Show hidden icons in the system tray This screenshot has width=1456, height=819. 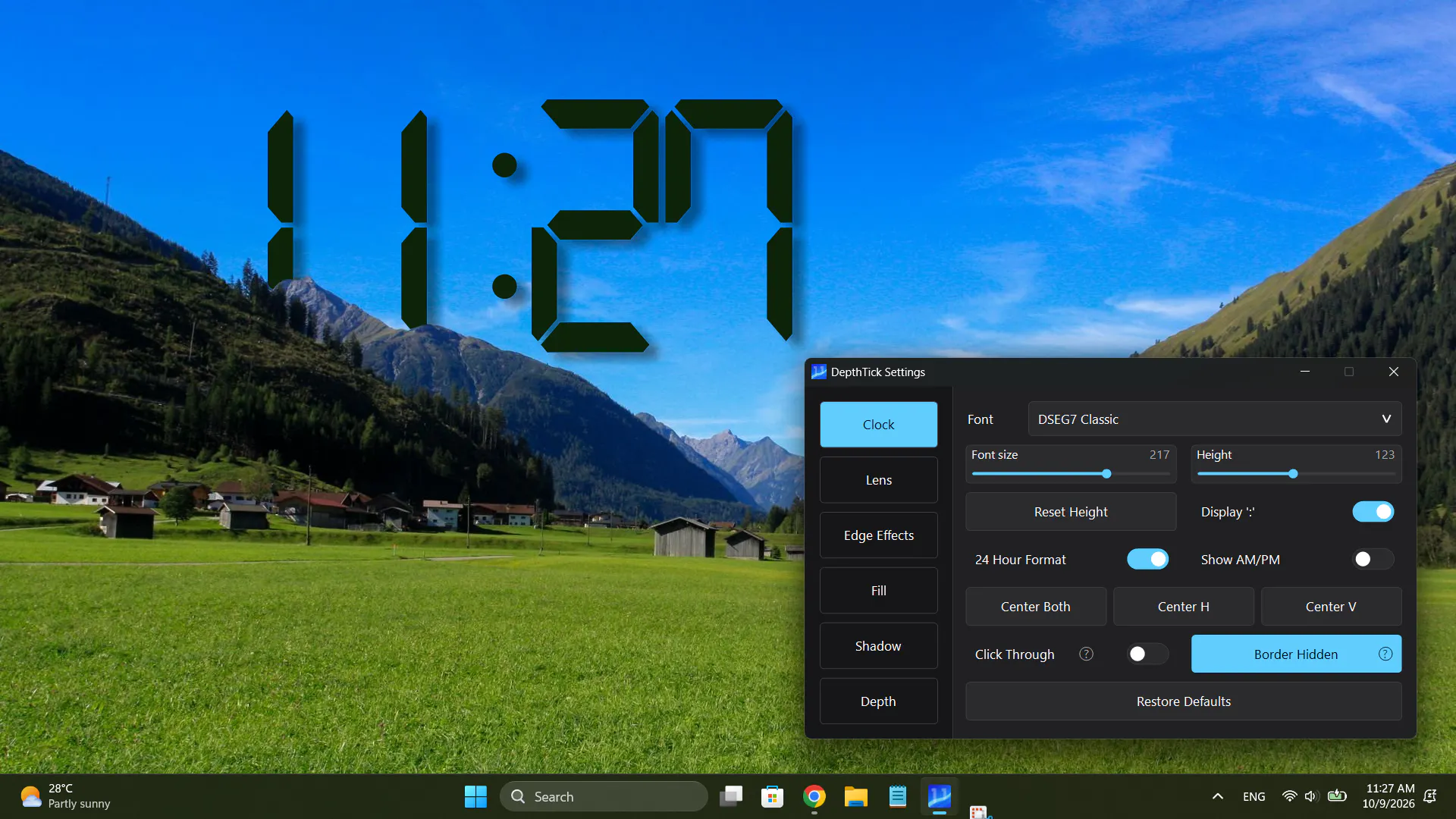[x=1217, y=796]
